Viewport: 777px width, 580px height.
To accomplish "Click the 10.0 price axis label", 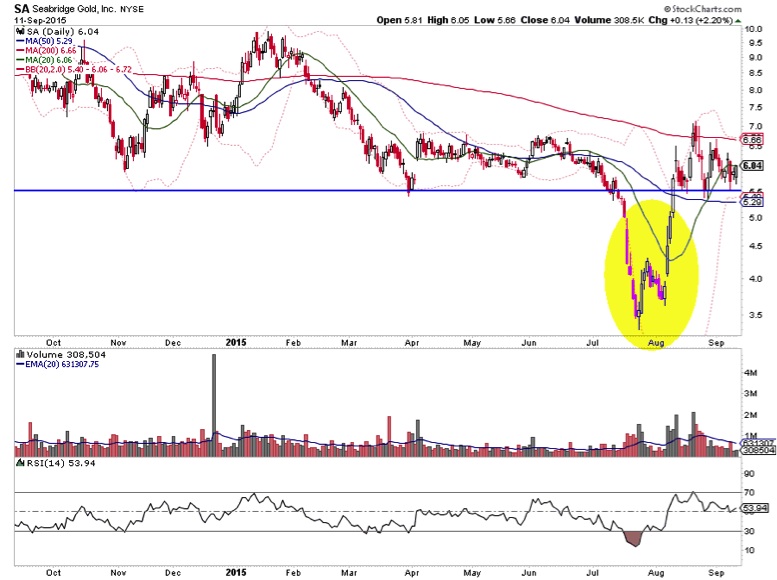I will pos(753,29).
